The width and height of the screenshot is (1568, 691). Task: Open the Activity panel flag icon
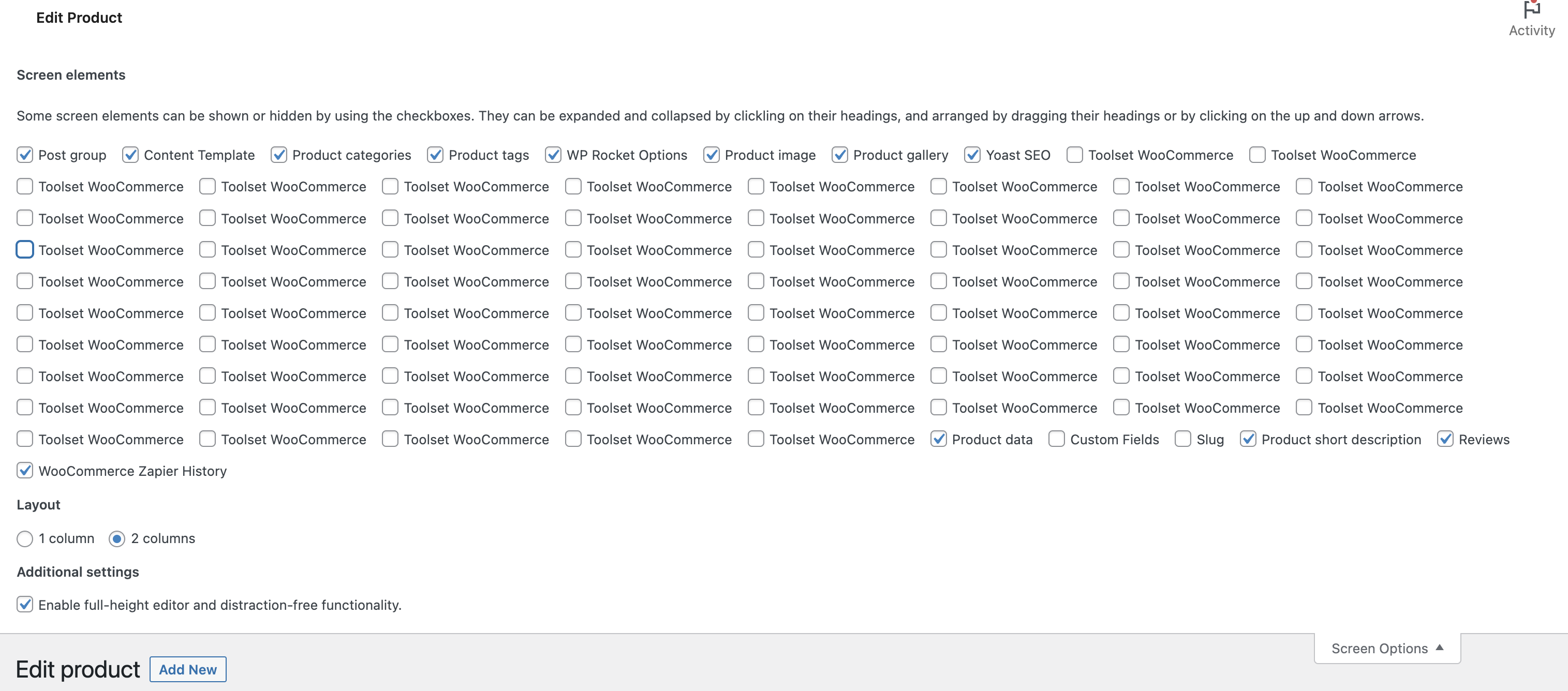[1531, 10]
